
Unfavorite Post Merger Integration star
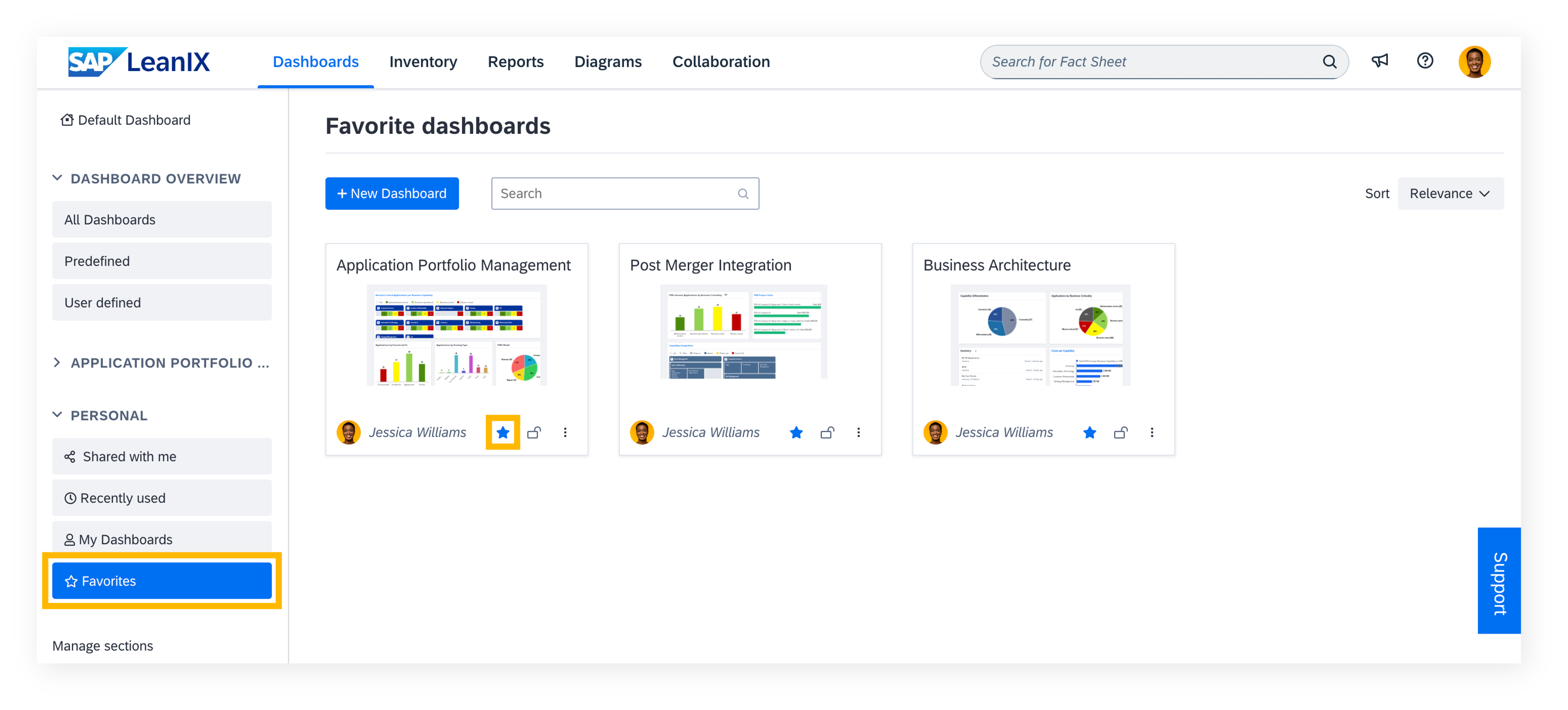pyautogui.click(x=796, y=432)
